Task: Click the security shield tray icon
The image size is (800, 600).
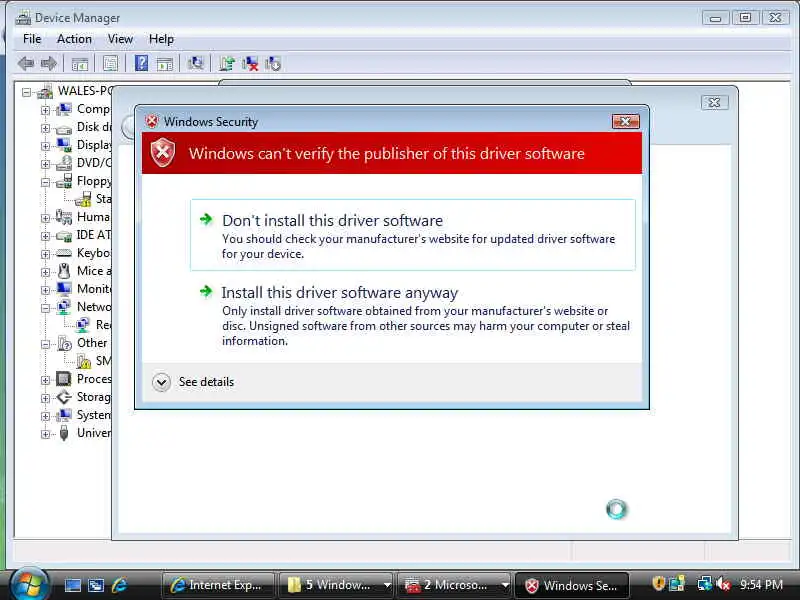Action: click(x=658, y=584)
